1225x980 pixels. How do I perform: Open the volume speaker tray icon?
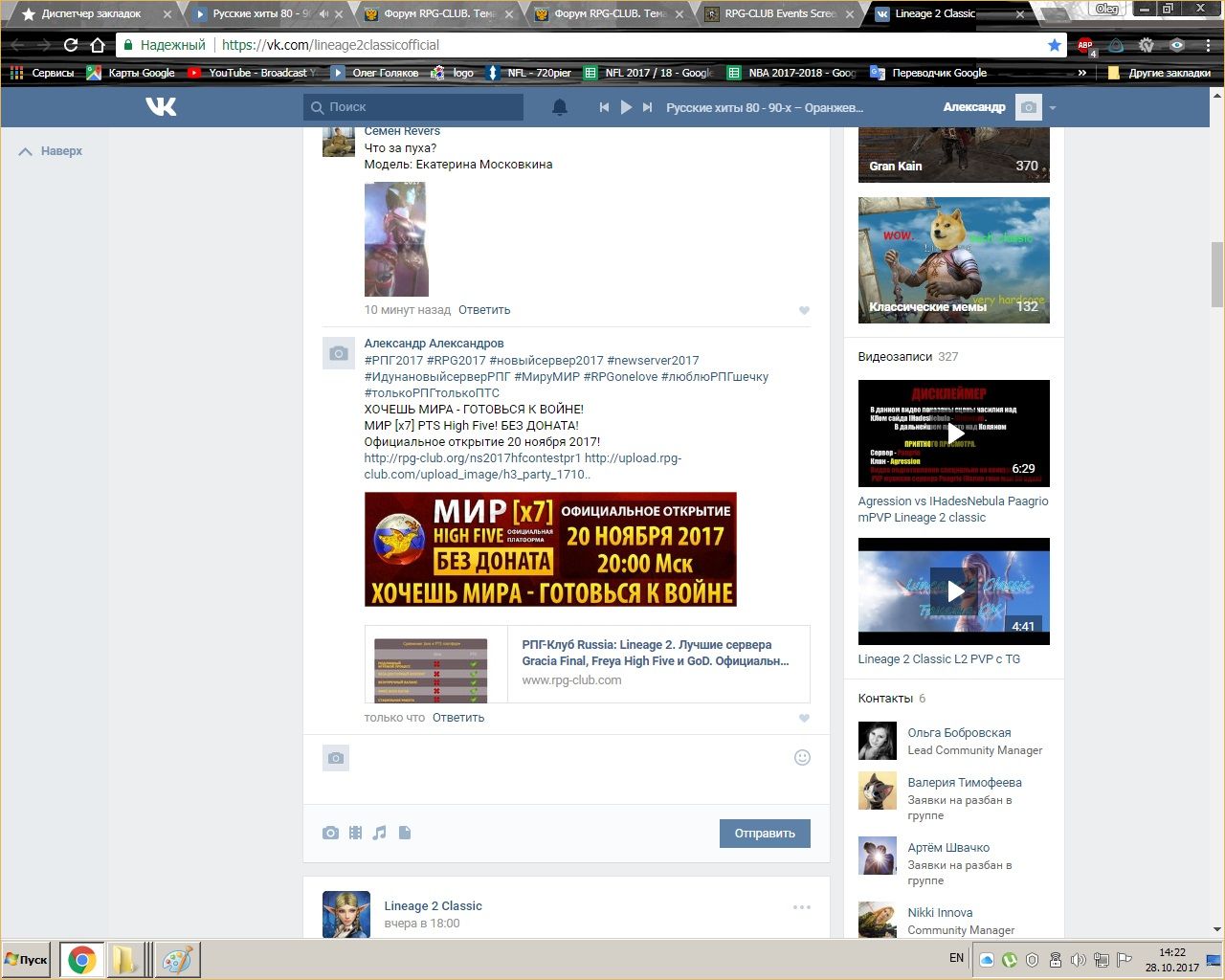coord(1079,960)
